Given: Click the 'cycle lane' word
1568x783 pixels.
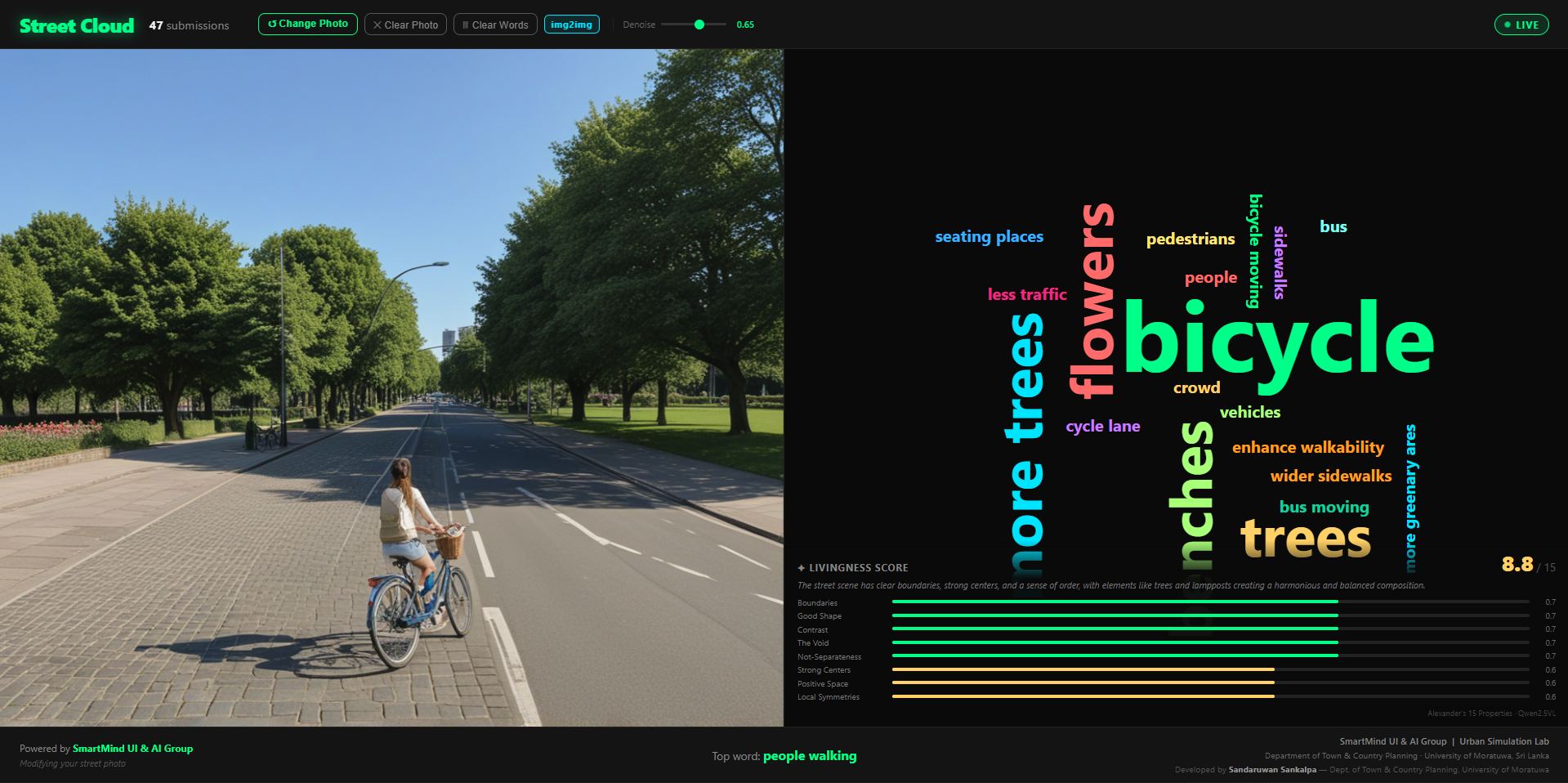Looking at the screenshot, I should point(1103,426).
